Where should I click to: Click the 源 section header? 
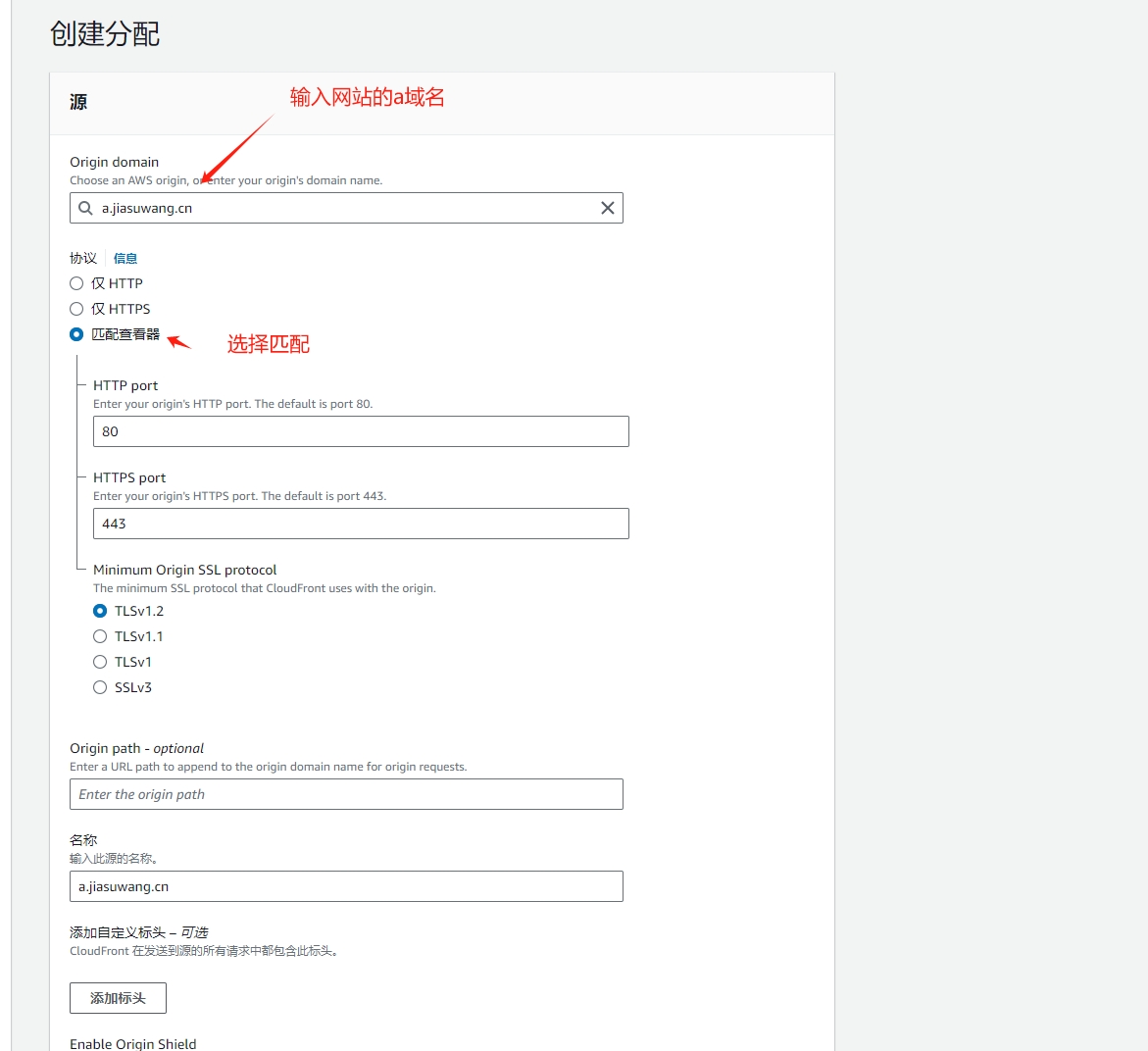(78, 102)
